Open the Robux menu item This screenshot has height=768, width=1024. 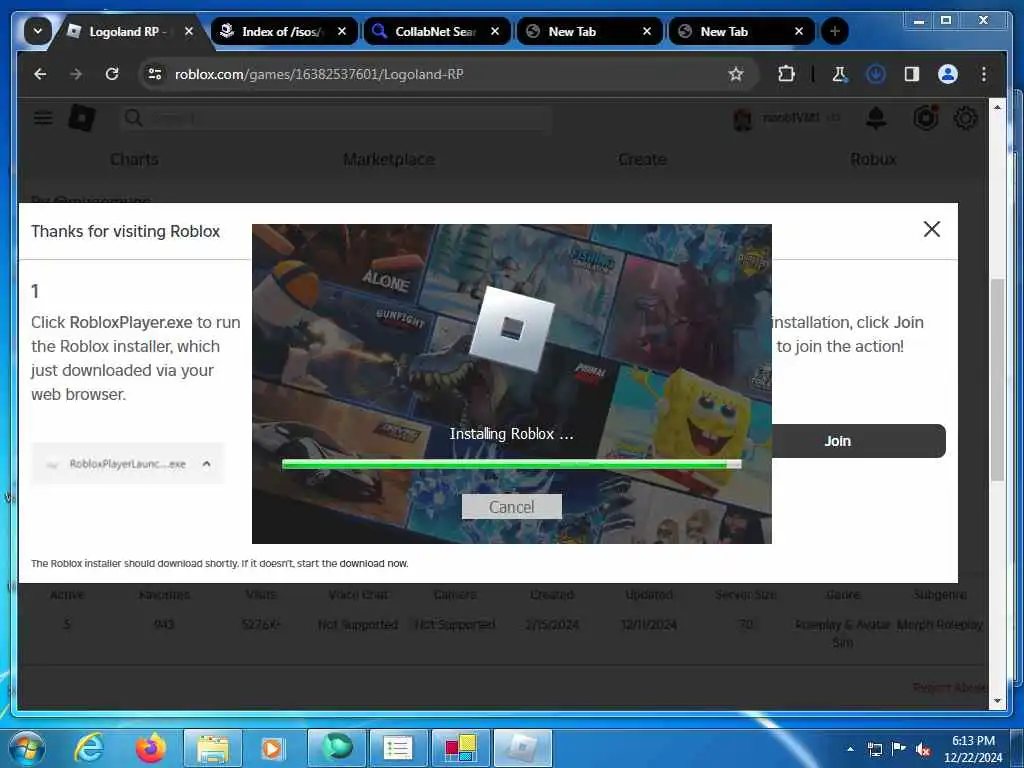point(874,159)
